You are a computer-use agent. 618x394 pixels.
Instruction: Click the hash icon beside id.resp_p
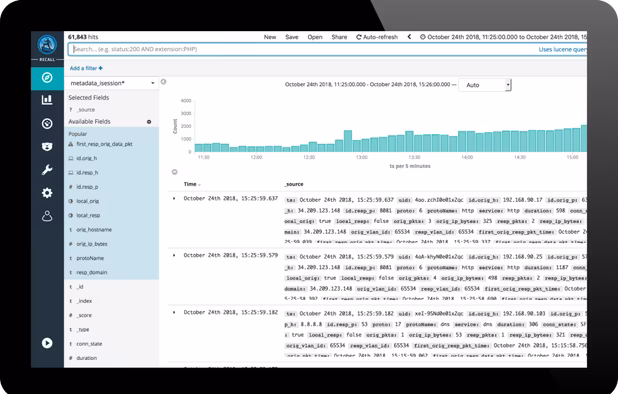[x=71, y=187]
